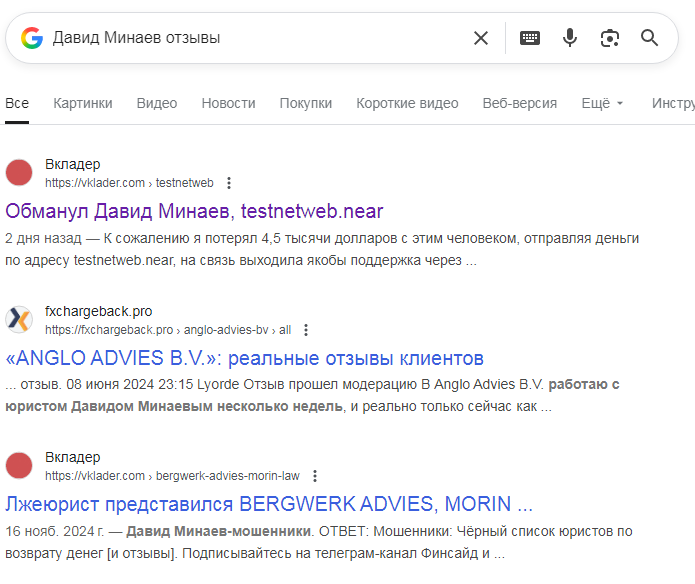Viewport: 695px width, 584px height.
Task: Click URL vklader.com › bergwerk-advies-morin-law
Action: [x=172, y=476]
